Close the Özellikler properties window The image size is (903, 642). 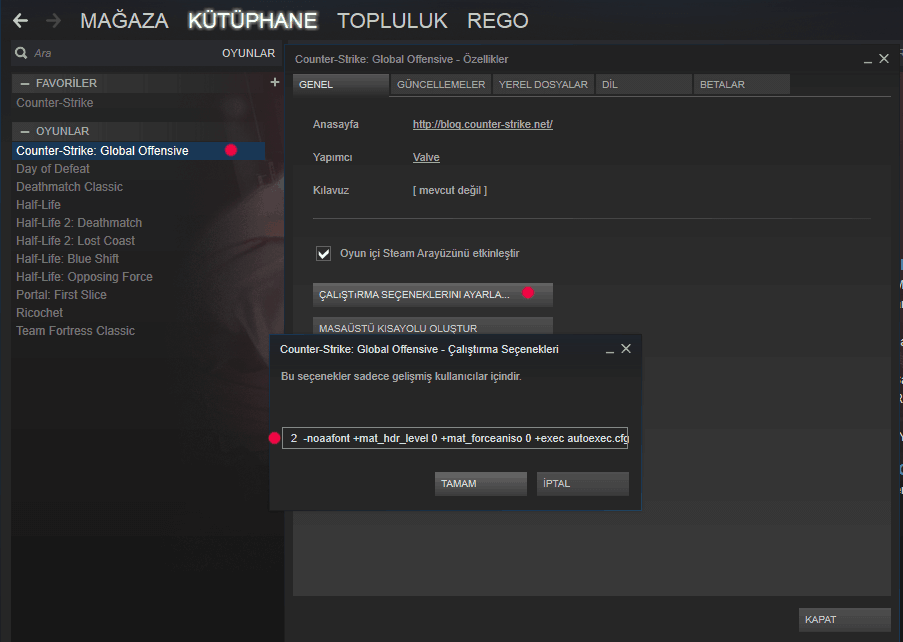[x=884, y=59]
